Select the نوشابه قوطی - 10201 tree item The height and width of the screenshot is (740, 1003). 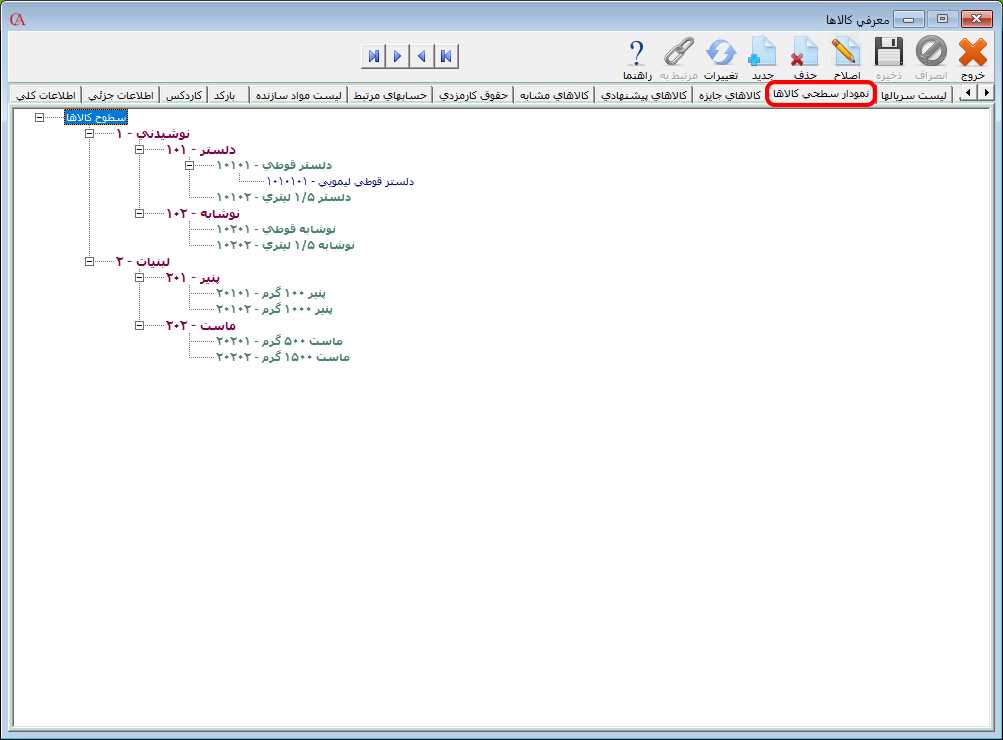tap(275, 229)
